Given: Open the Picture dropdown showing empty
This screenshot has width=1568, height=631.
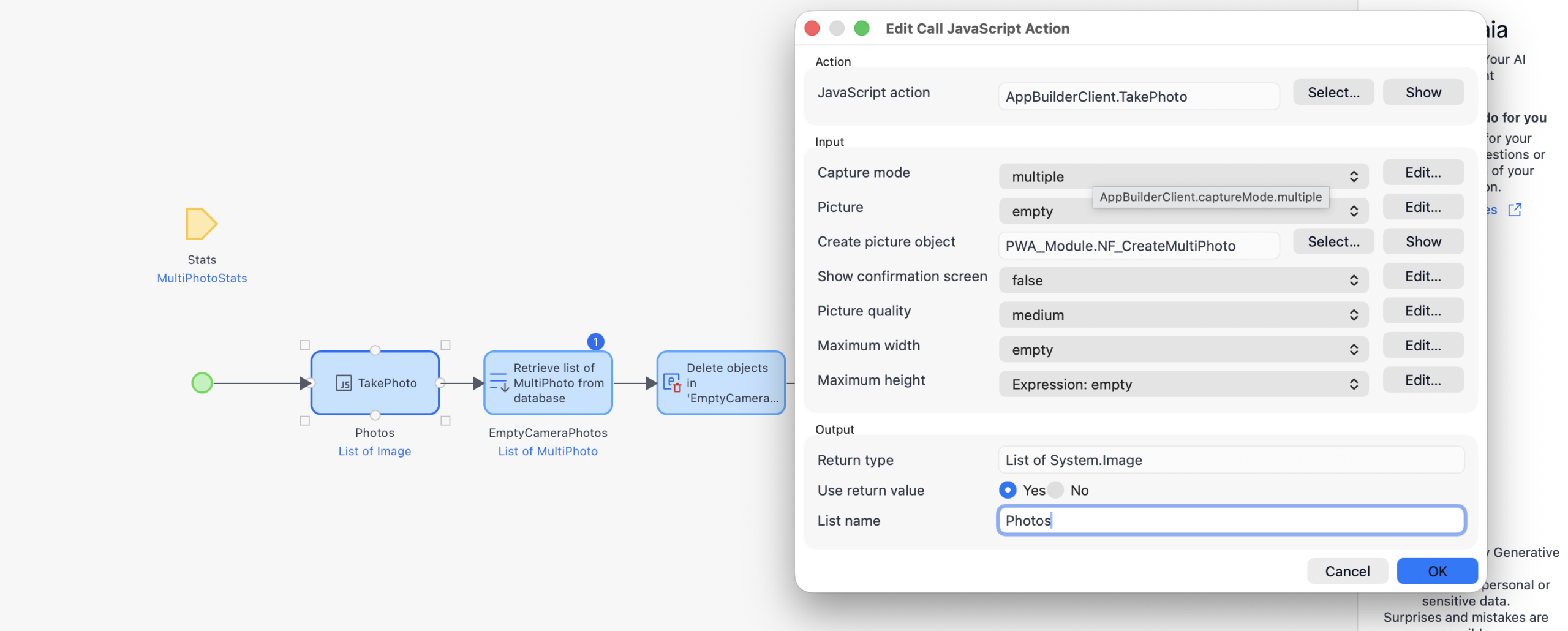Looking at the screenshot, I should [x=1183, y=211].
